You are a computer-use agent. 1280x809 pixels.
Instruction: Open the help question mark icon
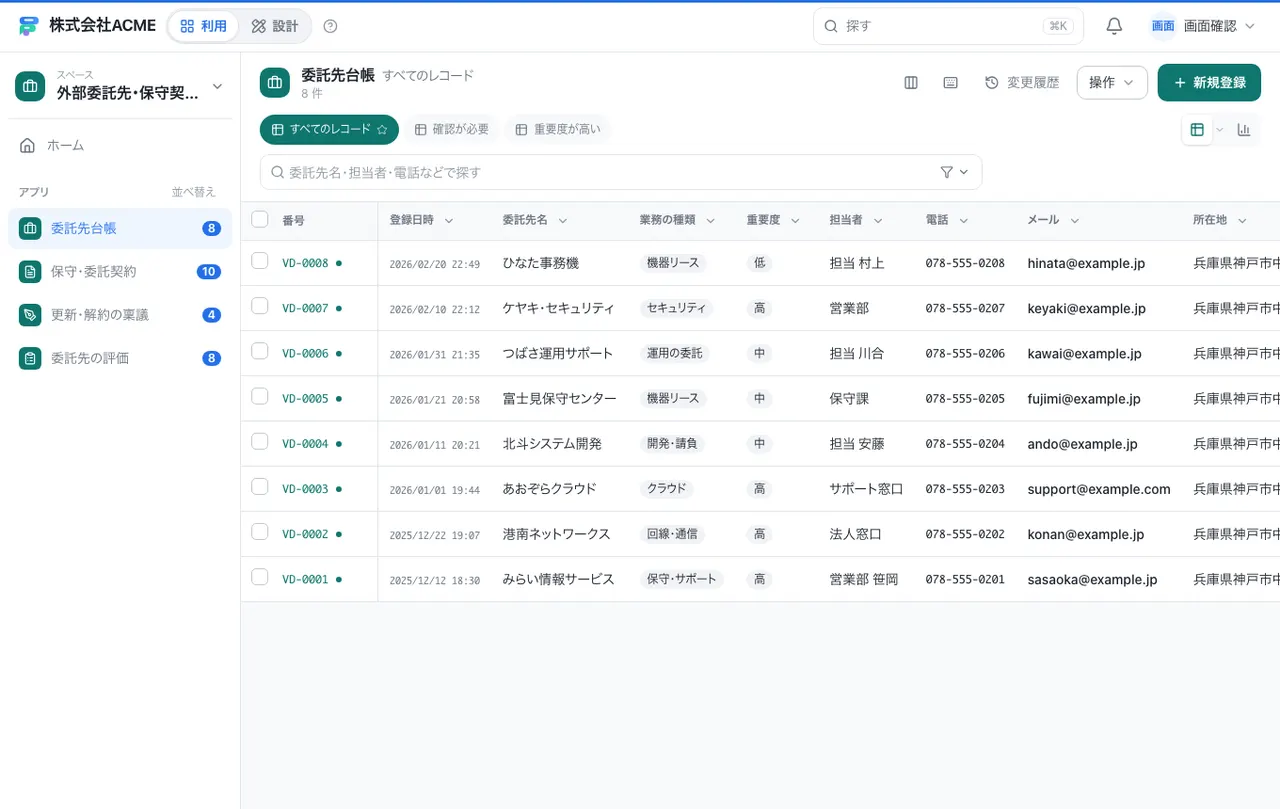point(331,26)
